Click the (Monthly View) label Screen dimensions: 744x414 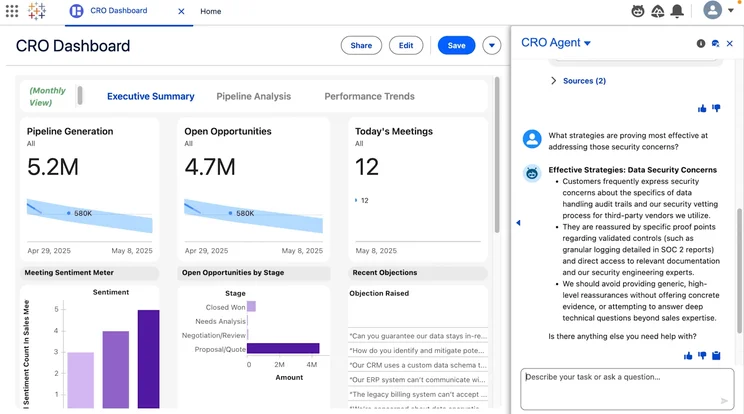tap(47, 96)
